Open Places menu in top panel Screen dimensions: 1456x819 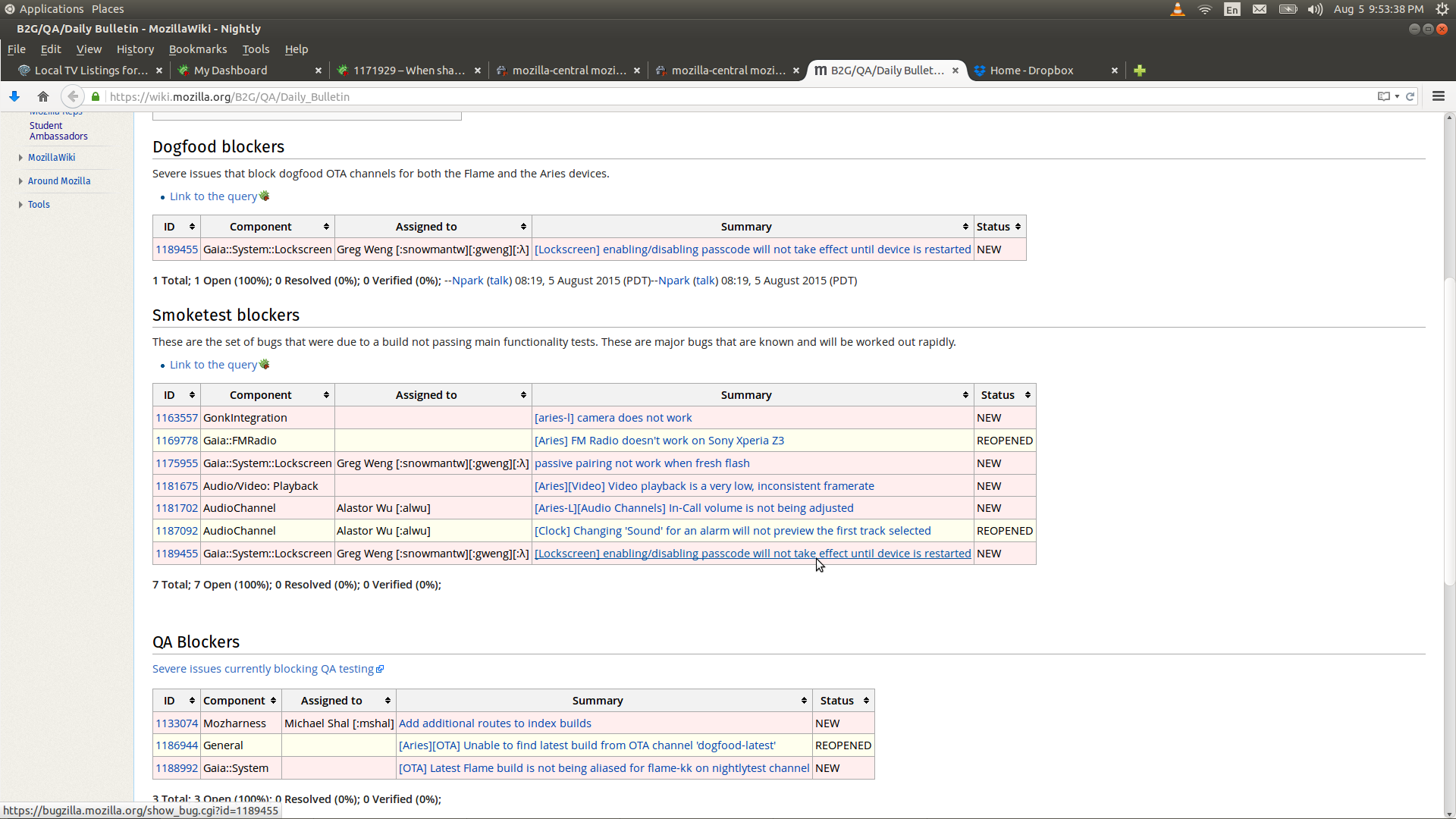tap(108, 9)
